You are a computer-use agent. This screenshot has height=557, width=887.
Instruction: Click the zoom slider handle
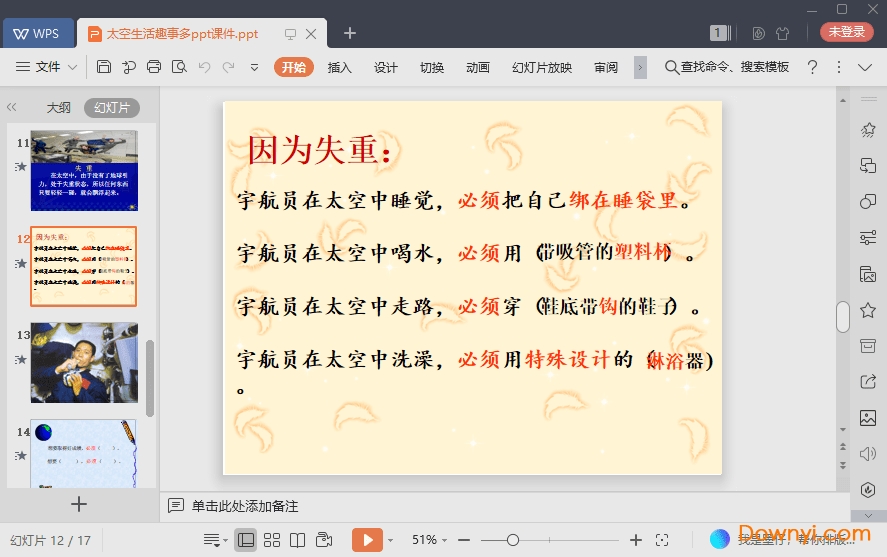pos(513,540)
